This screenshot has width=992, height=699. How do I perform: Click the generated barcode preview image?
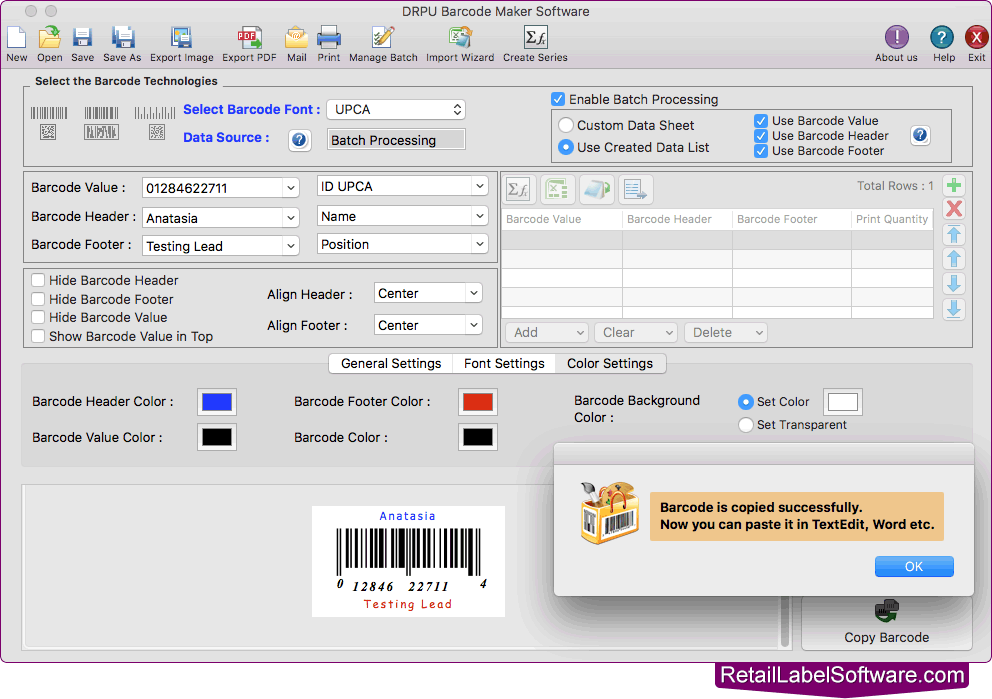coord(408,561)
